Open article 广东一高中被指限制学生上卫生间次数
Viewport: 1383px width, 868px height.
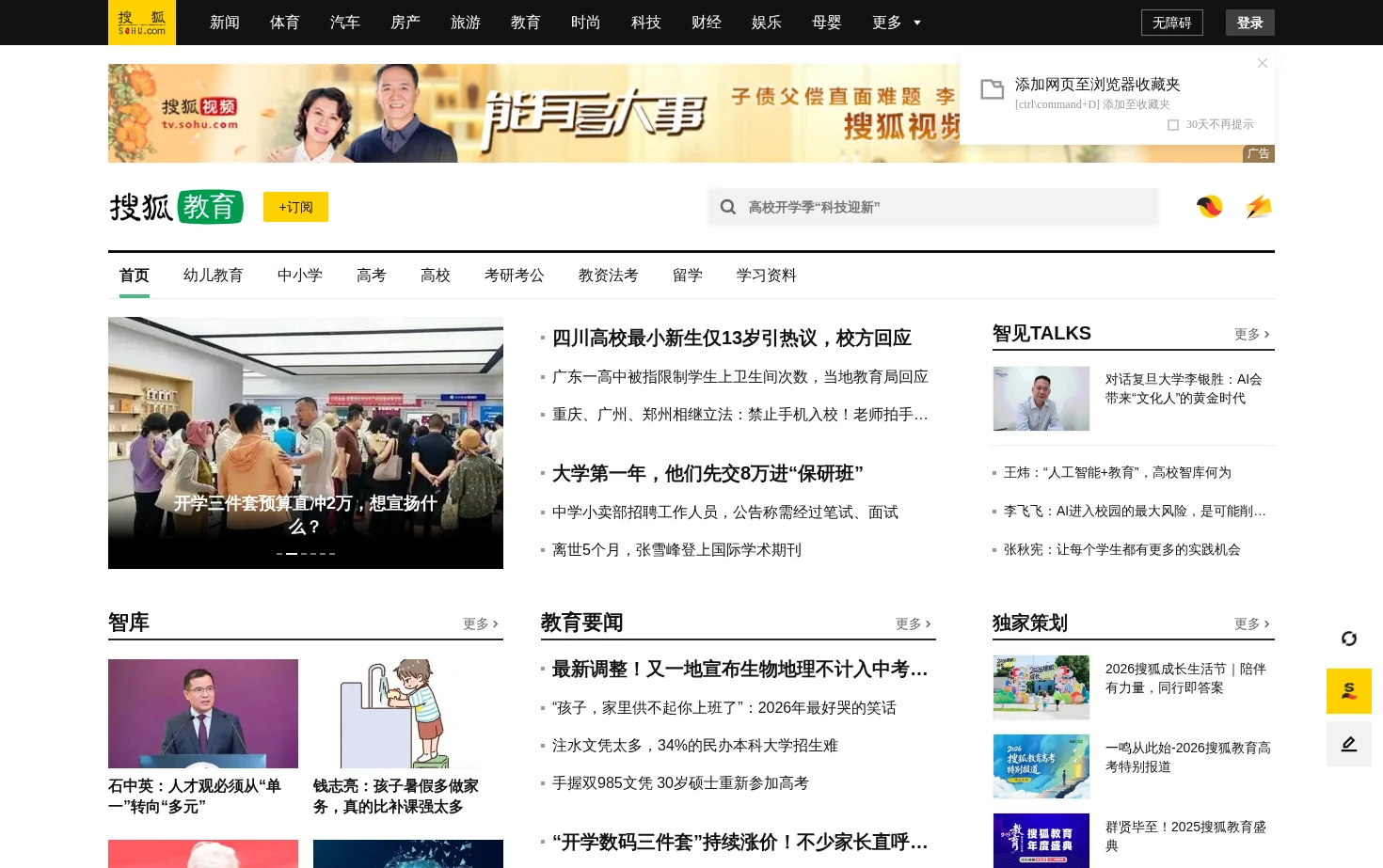(x=740, y=377)
